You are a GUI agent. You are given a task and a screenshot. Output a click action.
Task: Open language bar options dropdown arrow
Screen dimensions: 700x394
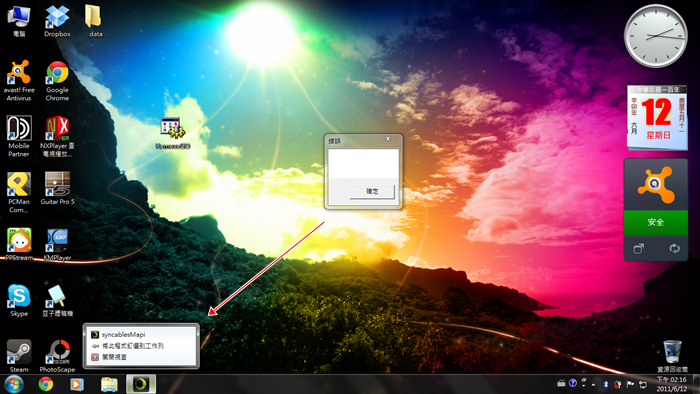(583, 386)
